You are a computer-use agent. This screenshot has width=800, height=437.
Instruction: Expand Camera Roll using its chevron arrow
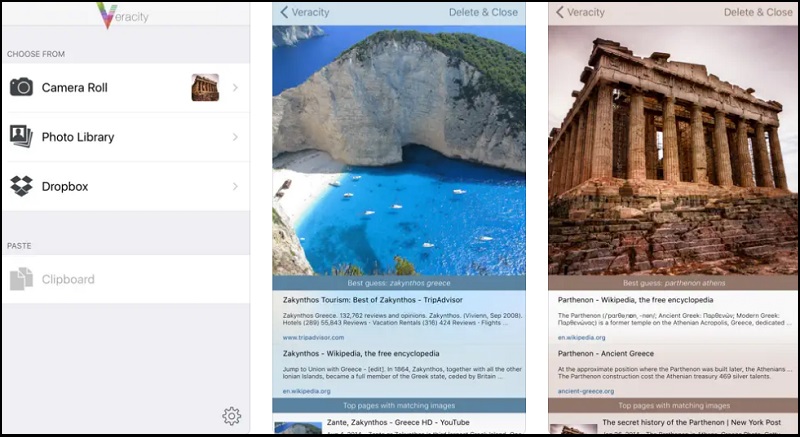click(236, 88)
